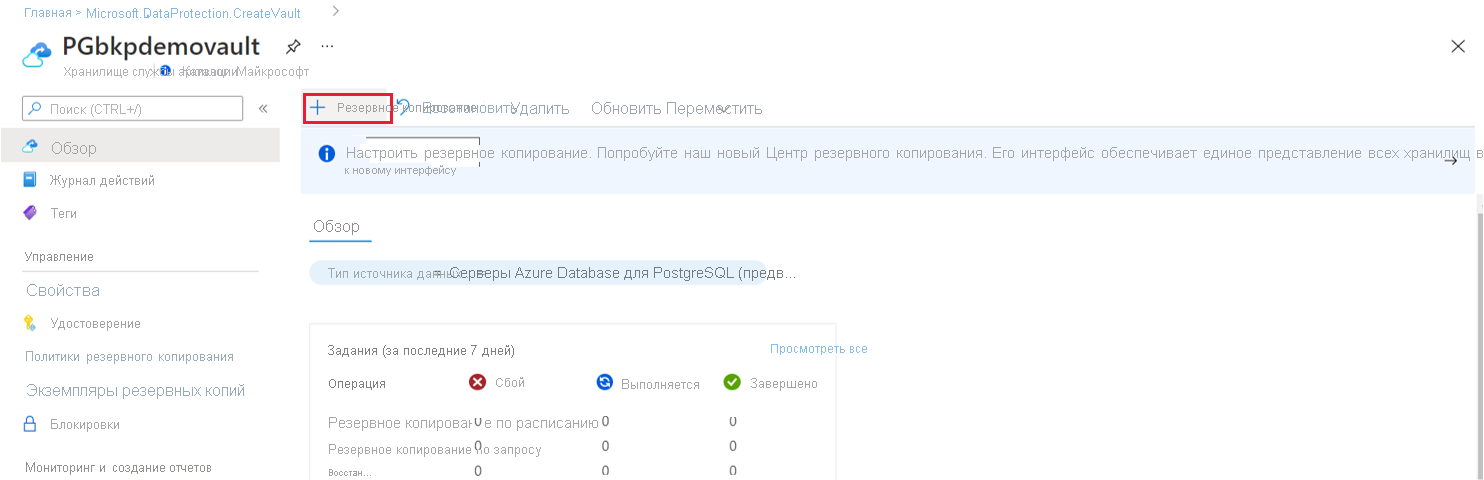
Task: Click the Резервное копирование по расписанию row label
Action: click(463, 423)
